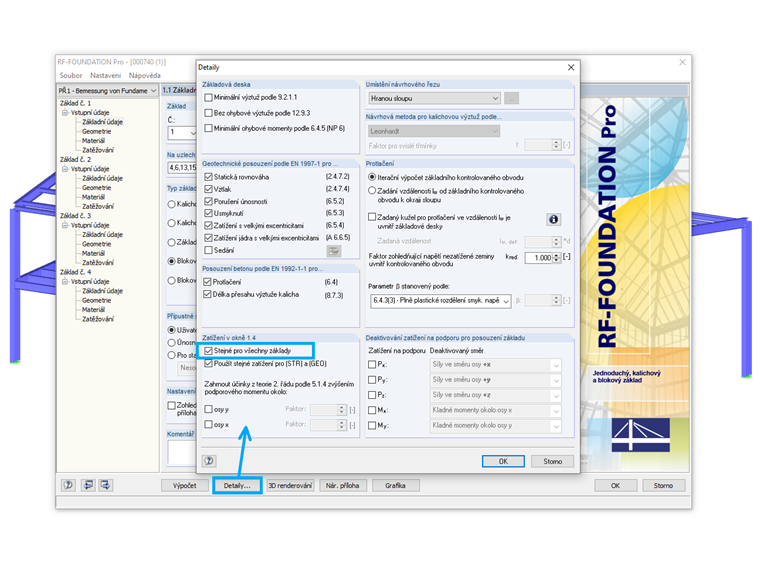Toggle Použít stejné zatížení pro (STR) a (GEO)

coord(208,364)
